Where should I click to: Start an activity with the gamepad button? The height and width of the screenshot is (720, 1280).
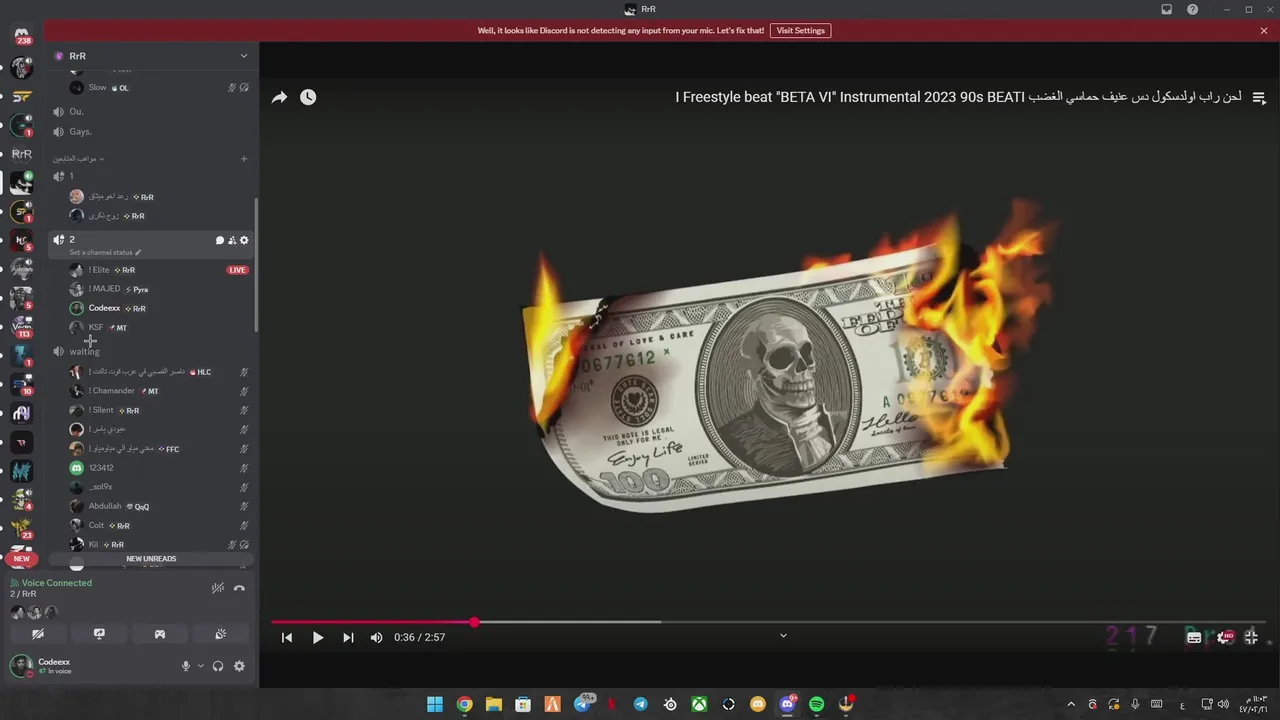(160, 634)
